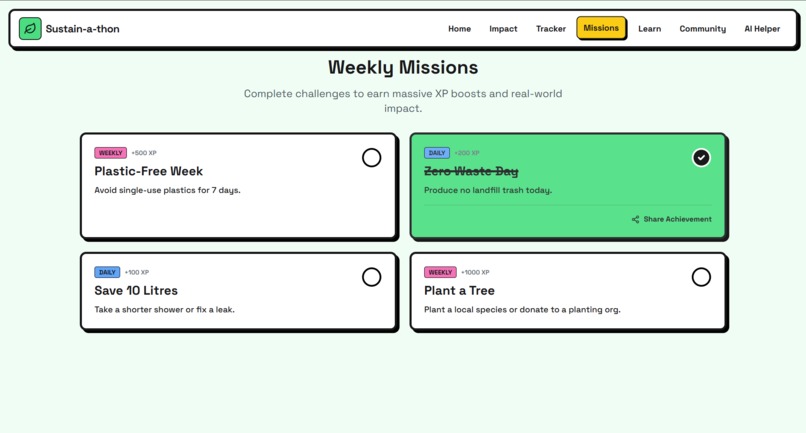The height and width of the screenshot is (433, 806).
Task: Open the Impact section
Action: pyautogui.click(x=503, y=29)
